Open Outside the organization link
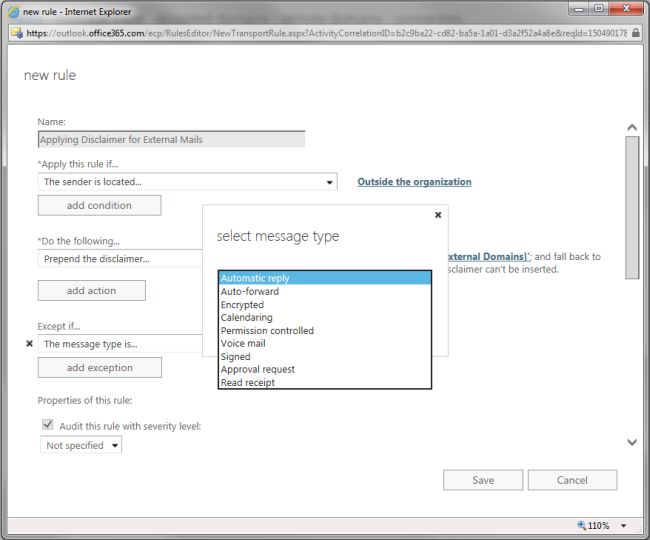This screenshot has height=540, width=650. pyautogui.click(x=415, y=182)
